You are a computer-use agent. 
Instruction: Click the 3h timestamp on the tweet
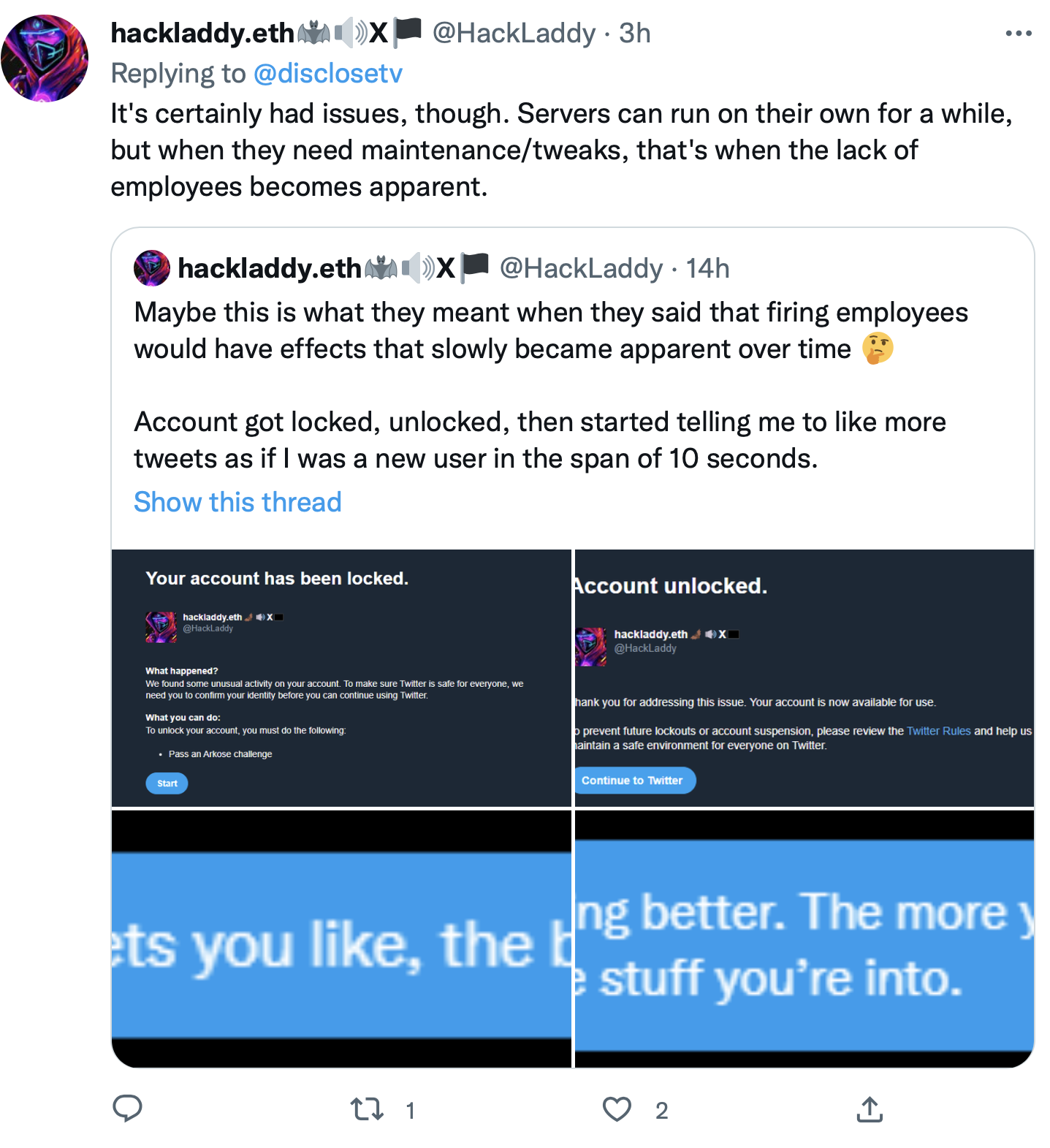(x=634, y=34)
